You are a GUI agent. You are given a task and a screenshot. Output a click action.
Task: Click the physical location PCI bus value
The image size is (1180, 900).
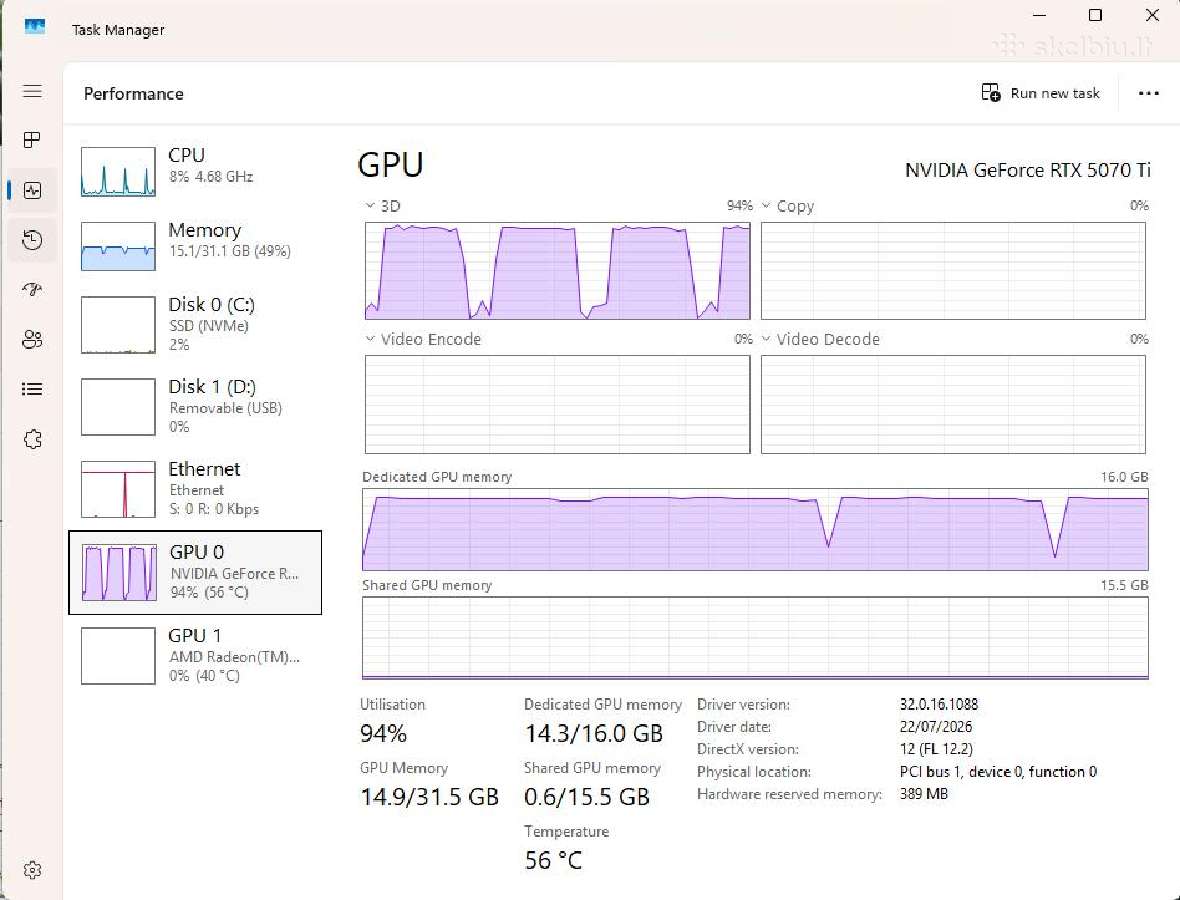(998, 771)
